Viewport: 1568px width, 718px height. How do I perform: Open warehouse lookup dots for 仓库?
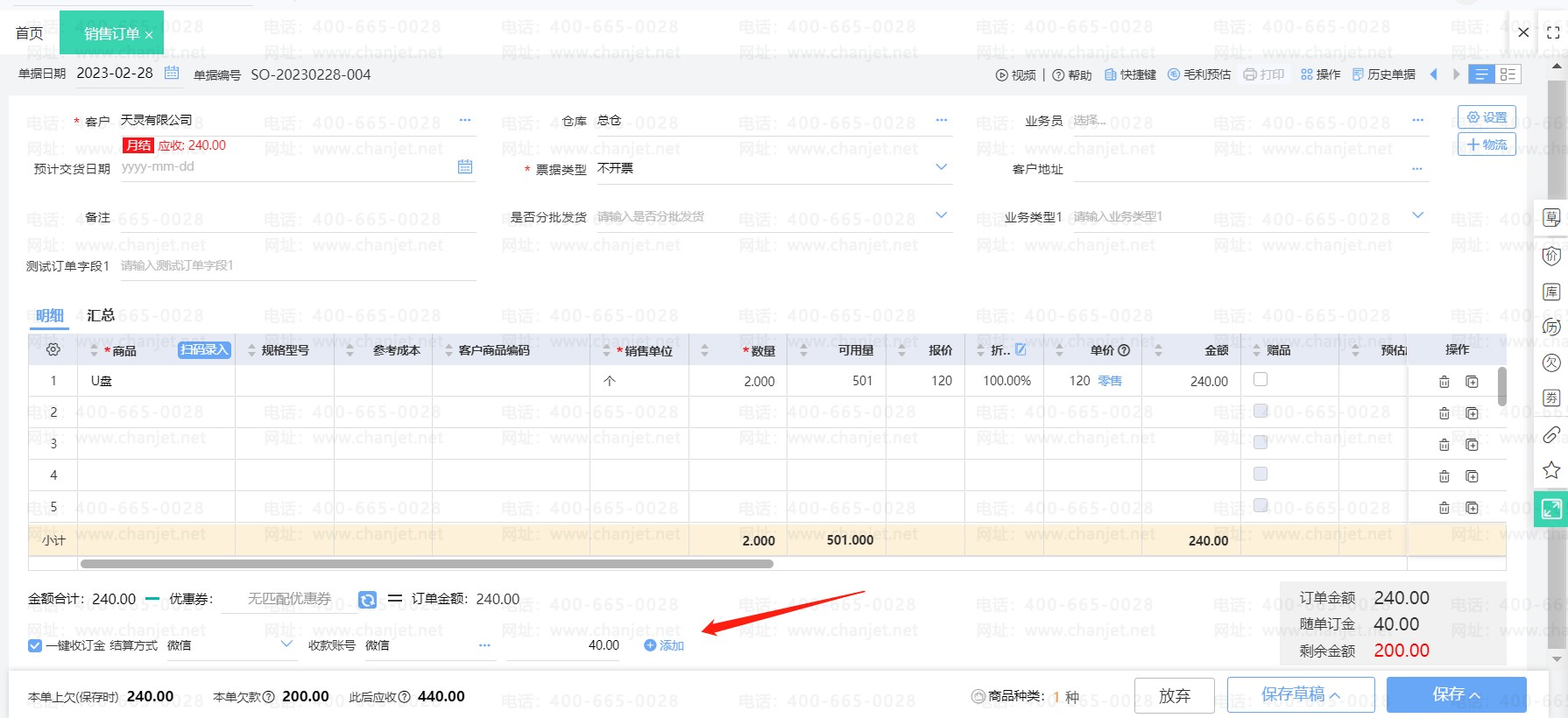(x=942, y=120)
